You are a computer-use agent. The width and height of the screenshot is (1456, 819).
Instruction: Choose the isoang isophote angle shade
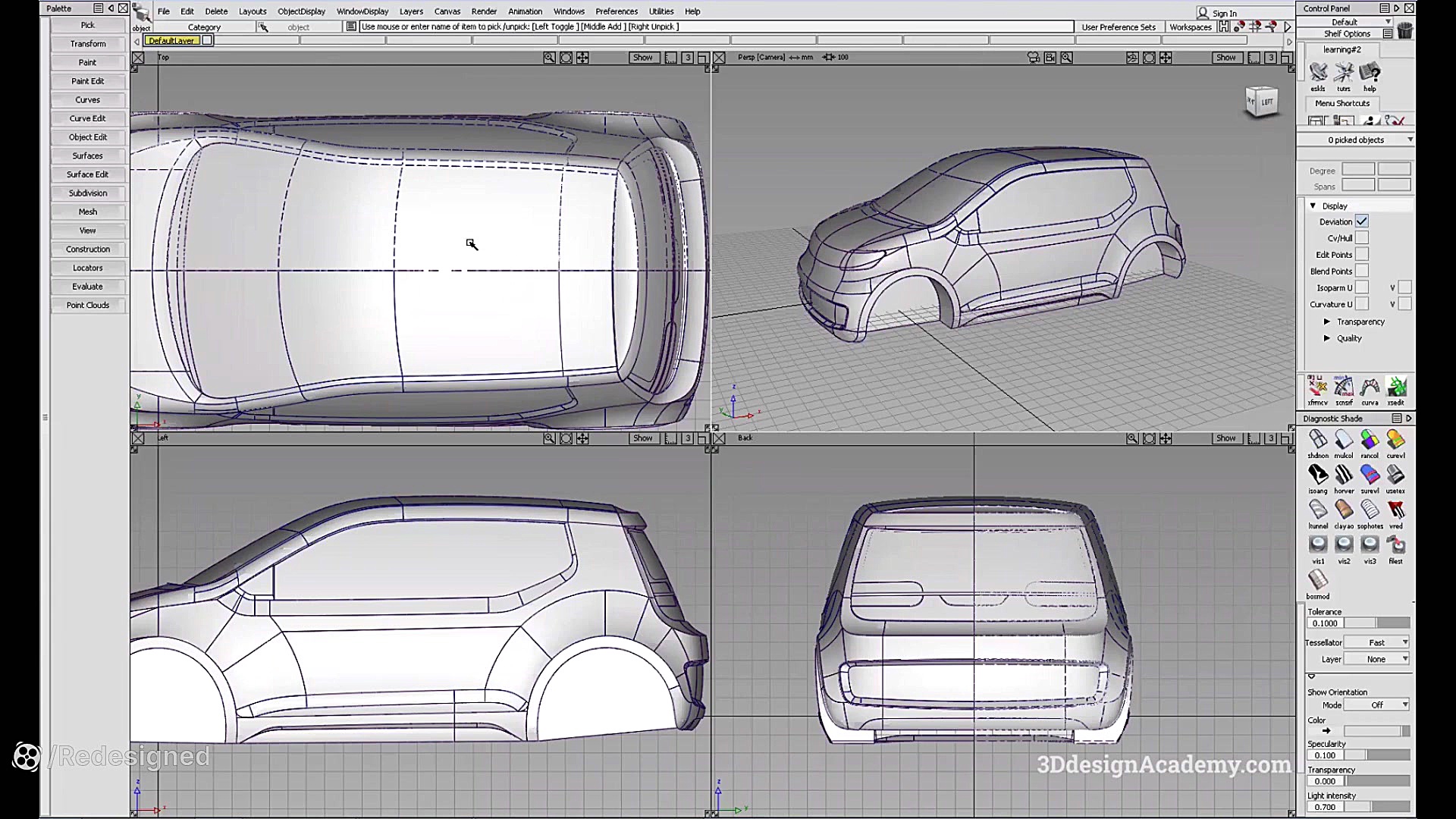point(1318,475)
